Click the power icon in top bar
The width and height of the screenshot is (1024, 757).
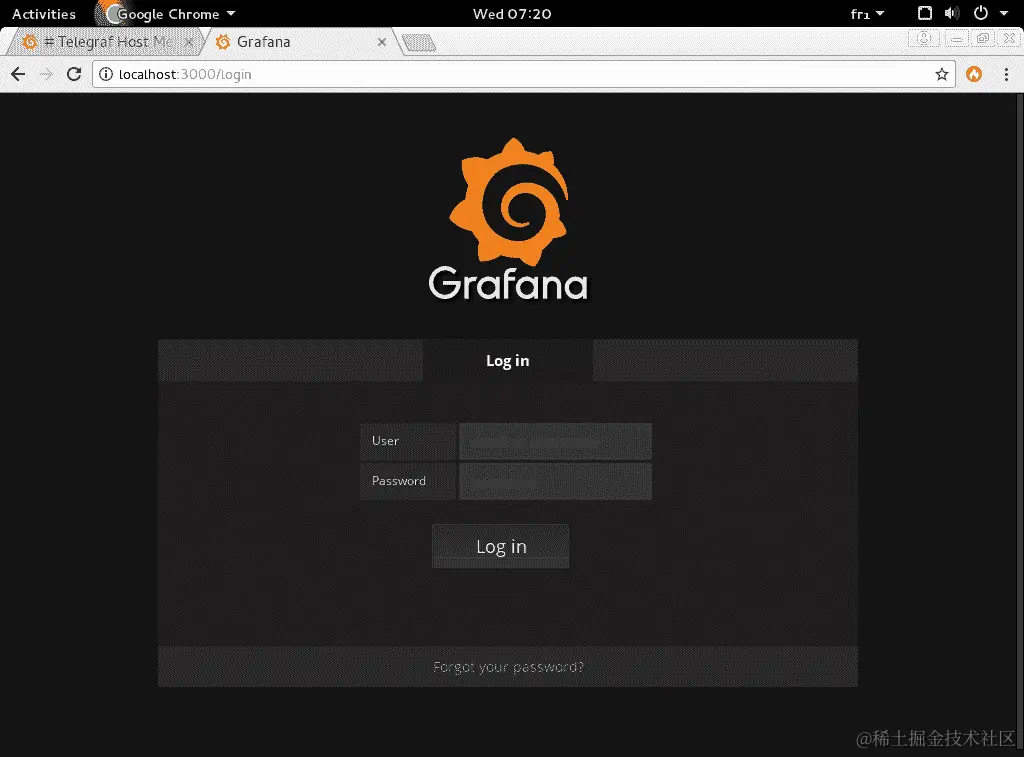coord(980,13)
